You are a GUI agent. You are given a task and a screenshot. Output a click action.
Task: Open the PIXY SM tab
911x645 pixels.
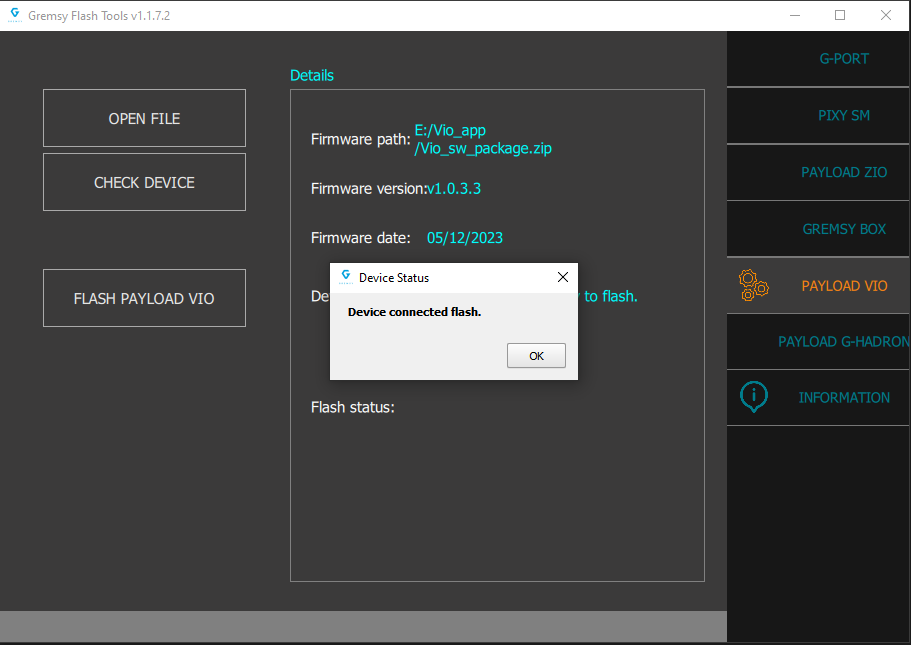tap(843, 115)
